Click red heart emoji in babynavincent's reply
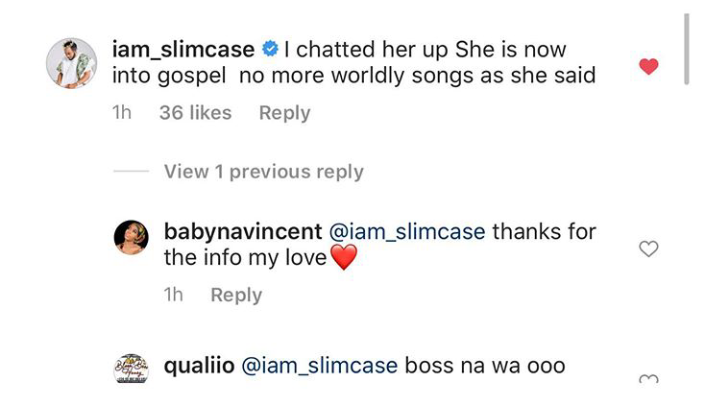Screen dimensions: 720x413 (343, 258)
